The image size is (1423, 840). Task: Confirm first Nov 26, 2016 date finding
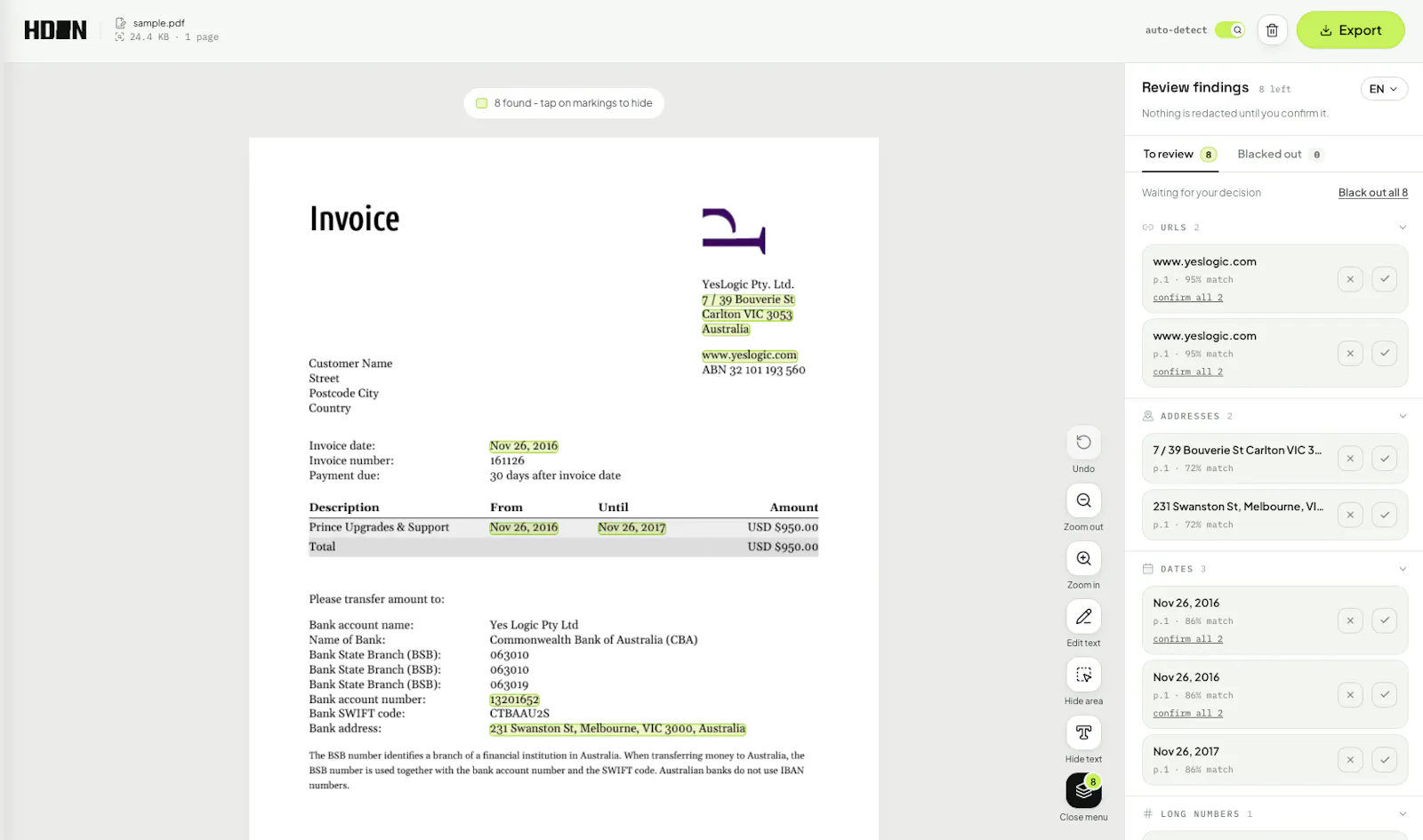click(1385, 620)
